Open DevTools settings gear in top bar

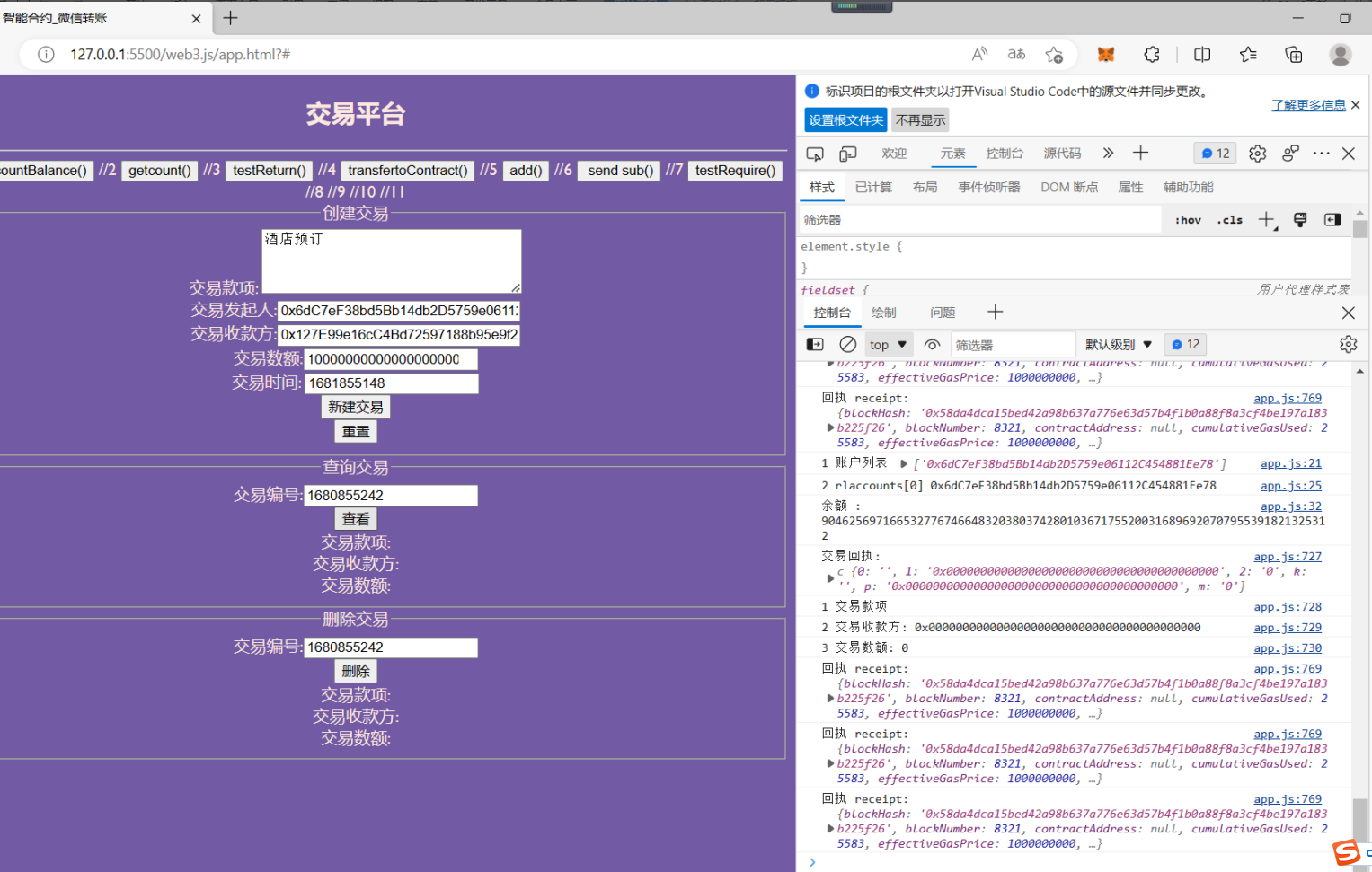(1257, 154)
